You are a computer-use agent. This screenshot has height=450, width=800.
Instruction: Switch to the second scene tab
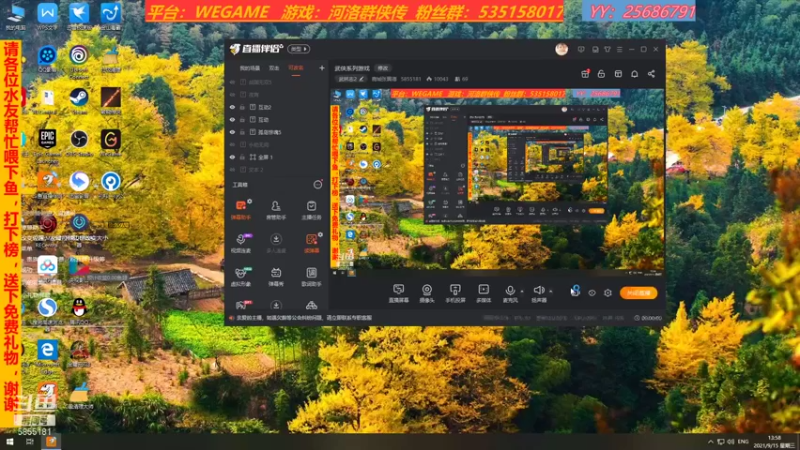click(274, 68)
